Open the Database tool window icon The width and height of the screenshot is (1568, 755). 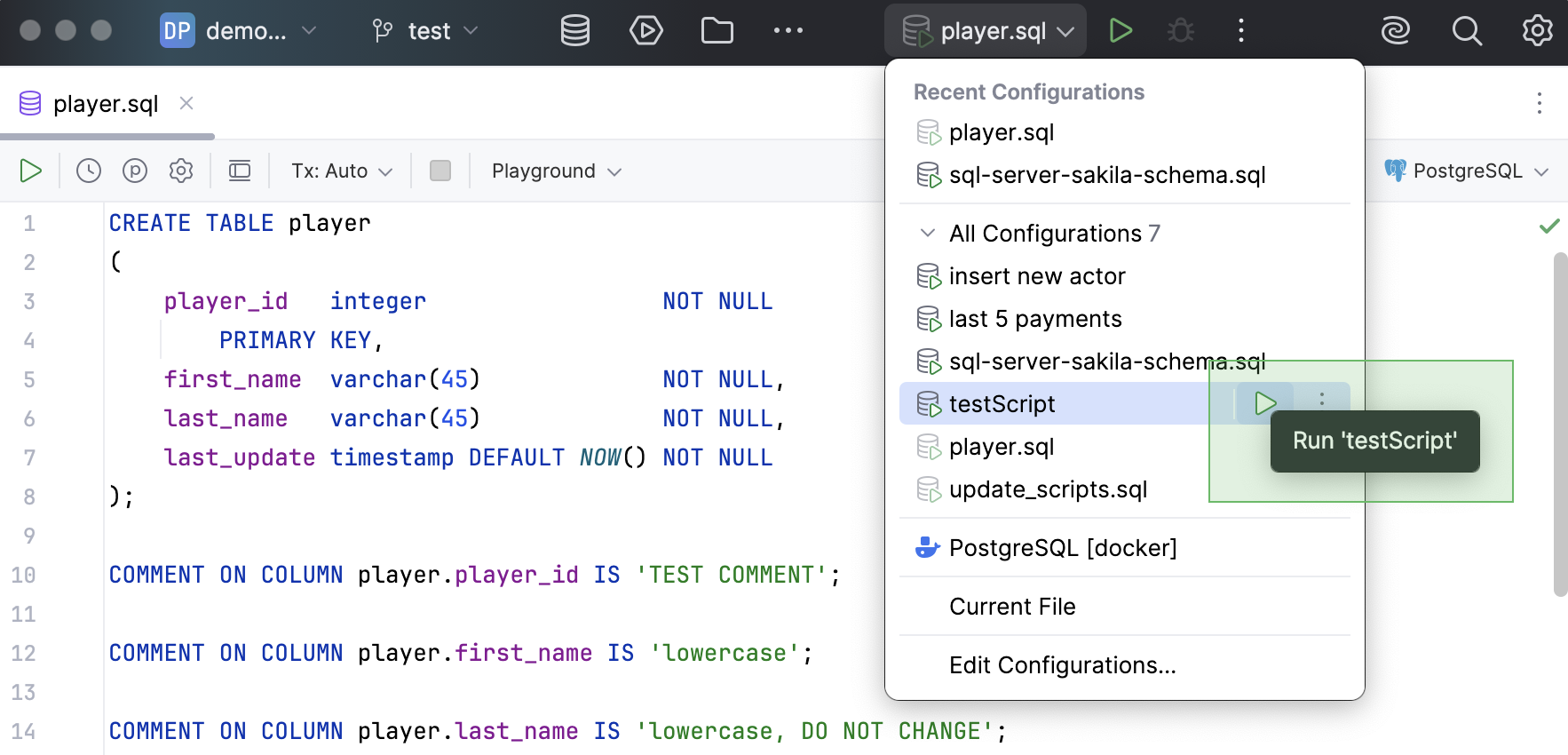[574, 31]
